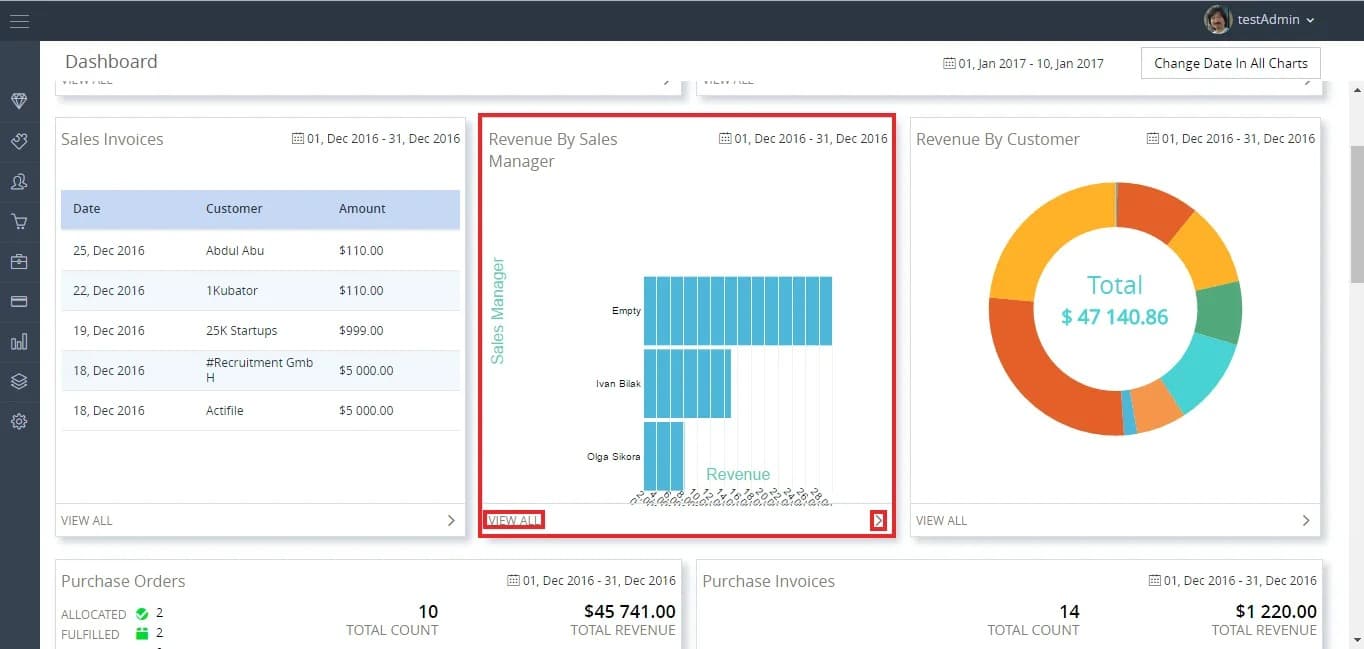This screenshot has width=1364, height=649.
Task: Select the Abdul Abu invoice row
Action: [x=260, y=251]
